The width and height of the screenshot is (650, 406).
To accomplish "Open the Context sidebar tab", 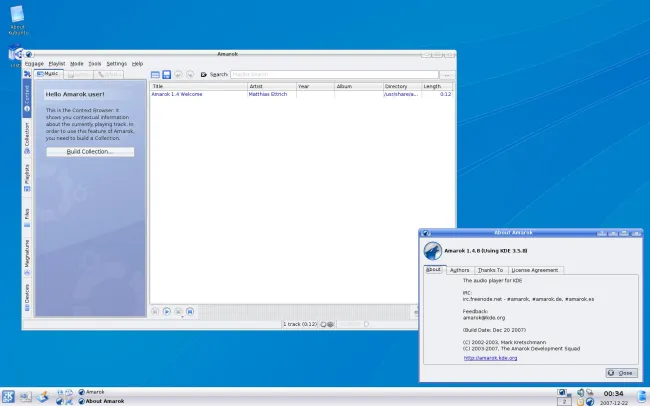I will 27,97.
